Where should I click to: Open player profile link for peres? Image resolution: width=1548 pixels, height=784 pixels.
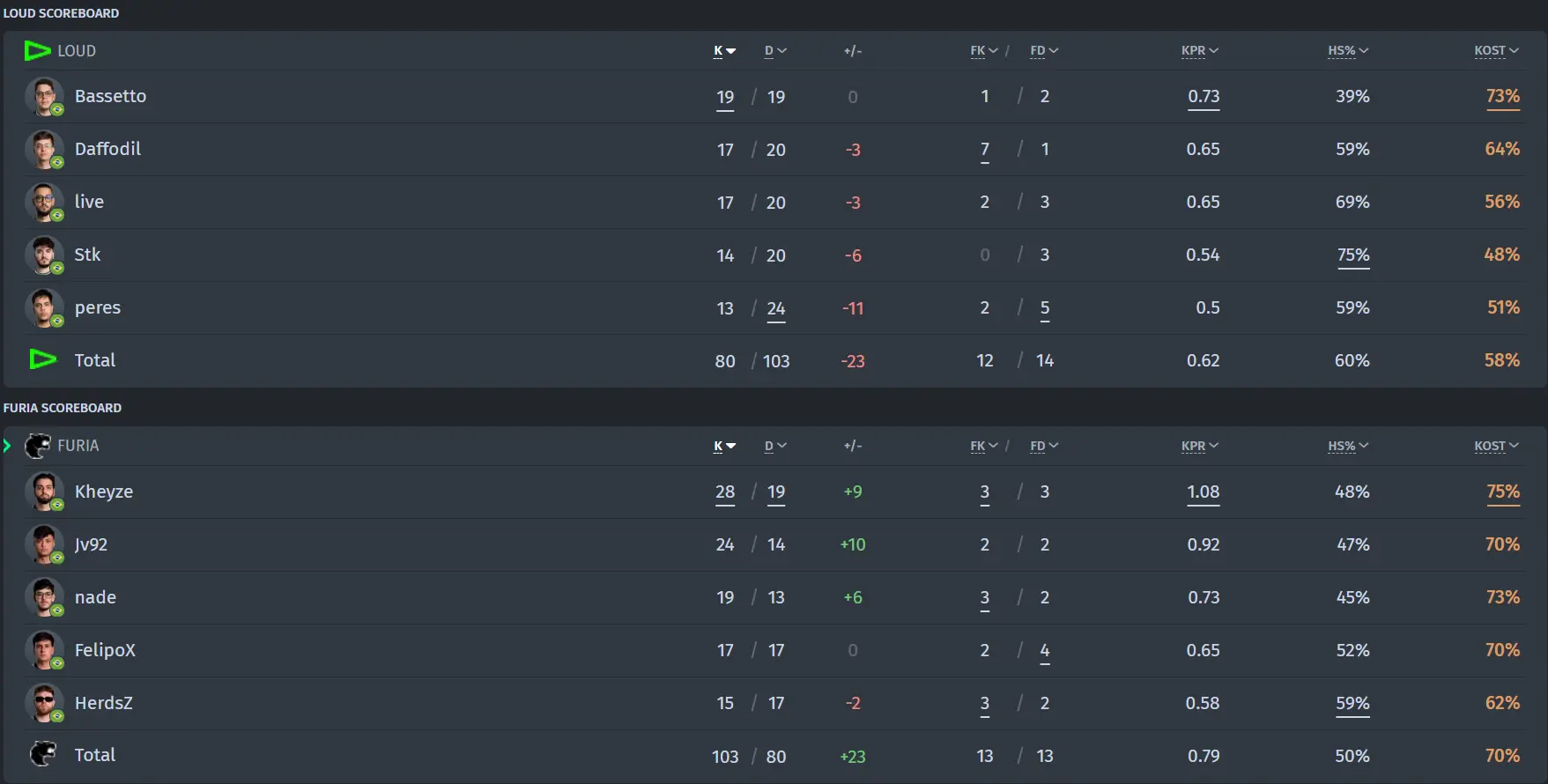[x=98, y=307]
